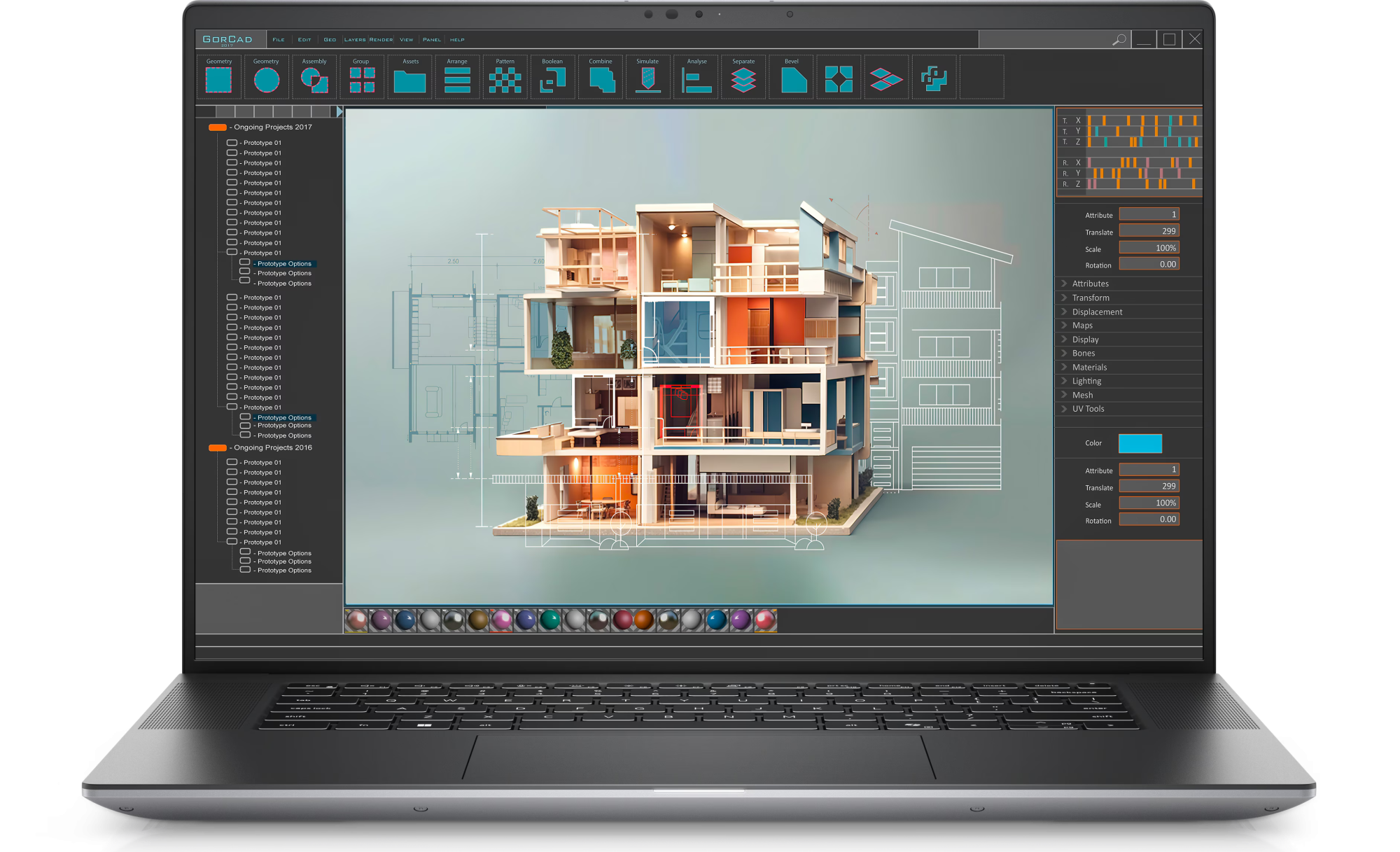
Task: Click the top Translate value field
Action: [1149, 231]
